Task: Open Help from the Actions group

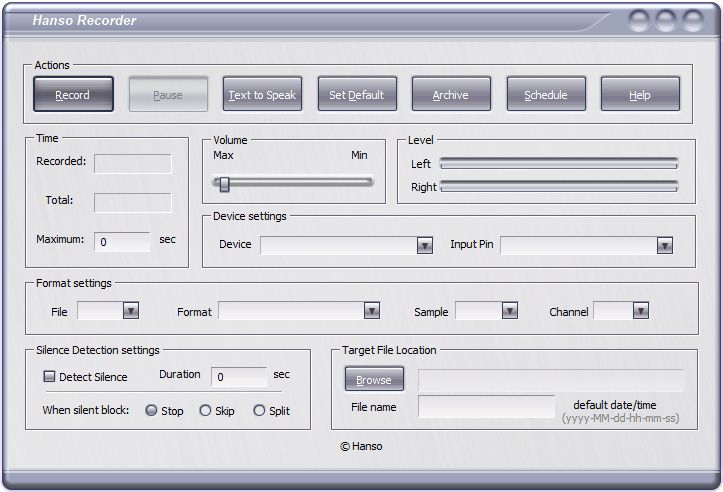Action: pos(640,94)
